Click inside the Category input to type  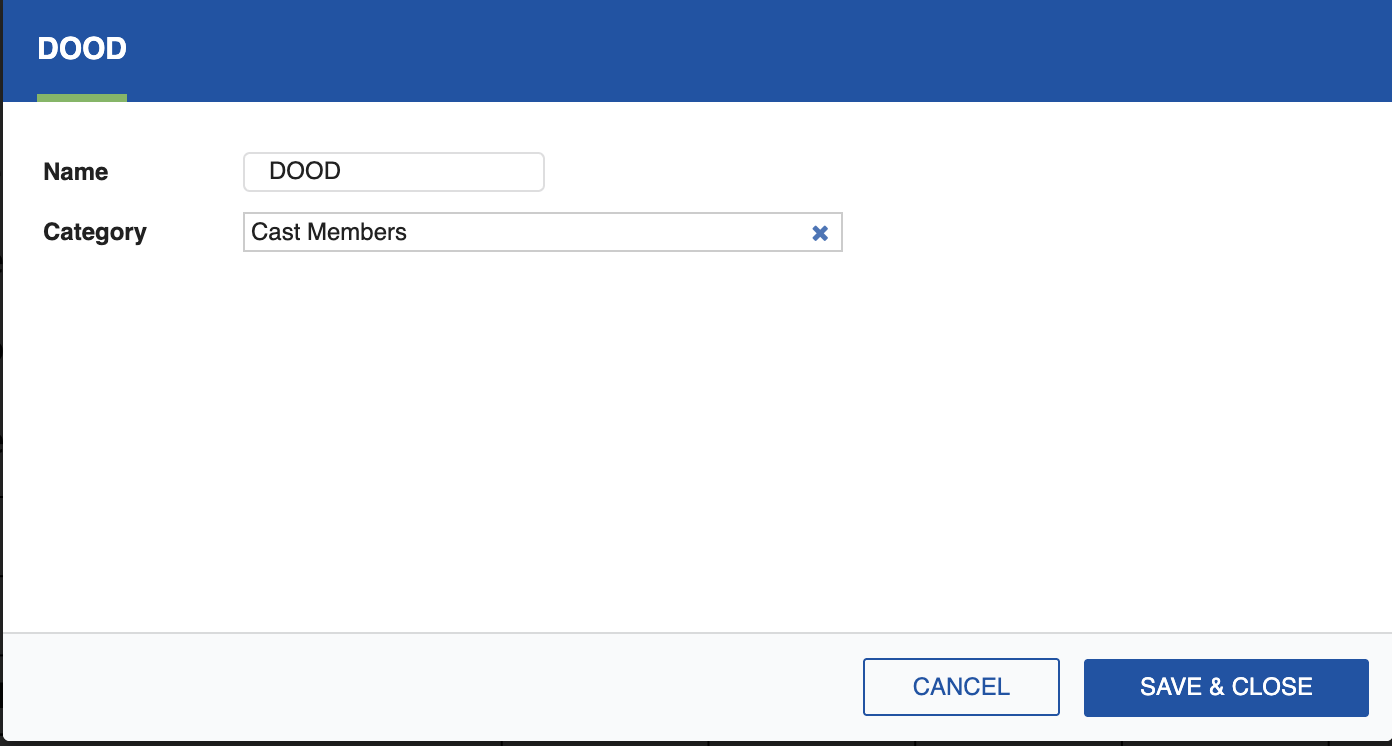point(500,232)
